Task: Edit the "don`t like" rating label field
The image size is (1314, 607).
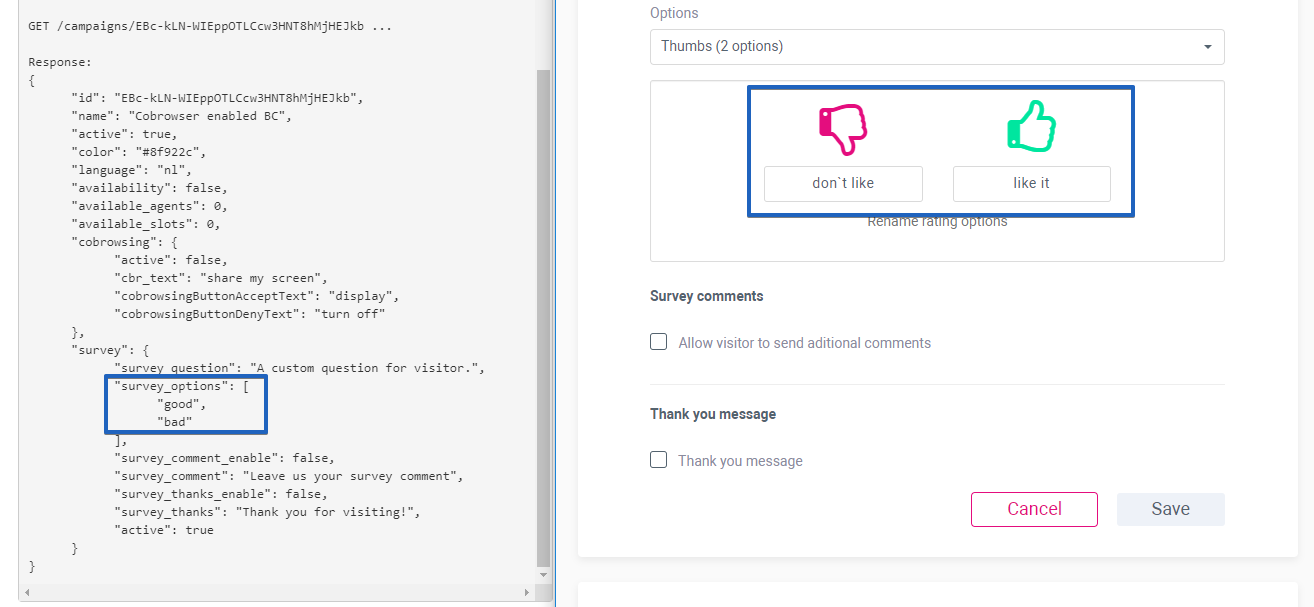Action: coord(843,184)
